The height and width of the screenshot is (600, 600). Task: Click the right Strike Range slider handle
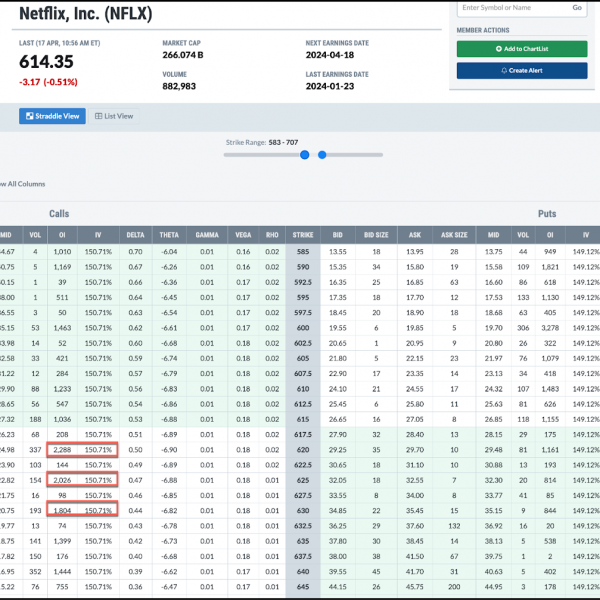(x=322, y=155)
